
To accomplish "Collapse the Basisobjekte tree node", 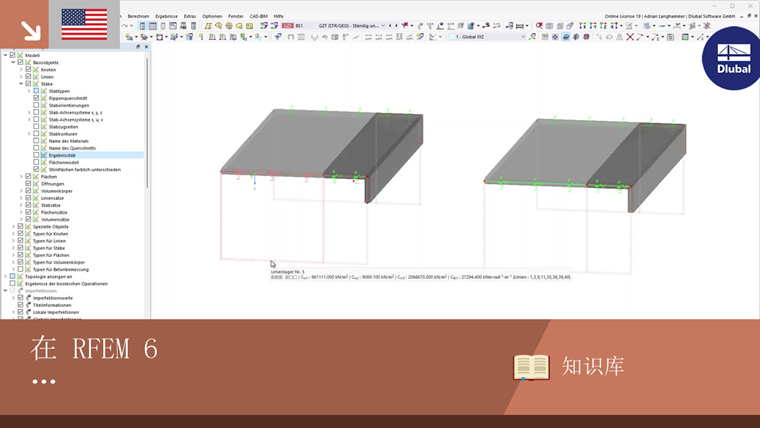I will point(13,63).
